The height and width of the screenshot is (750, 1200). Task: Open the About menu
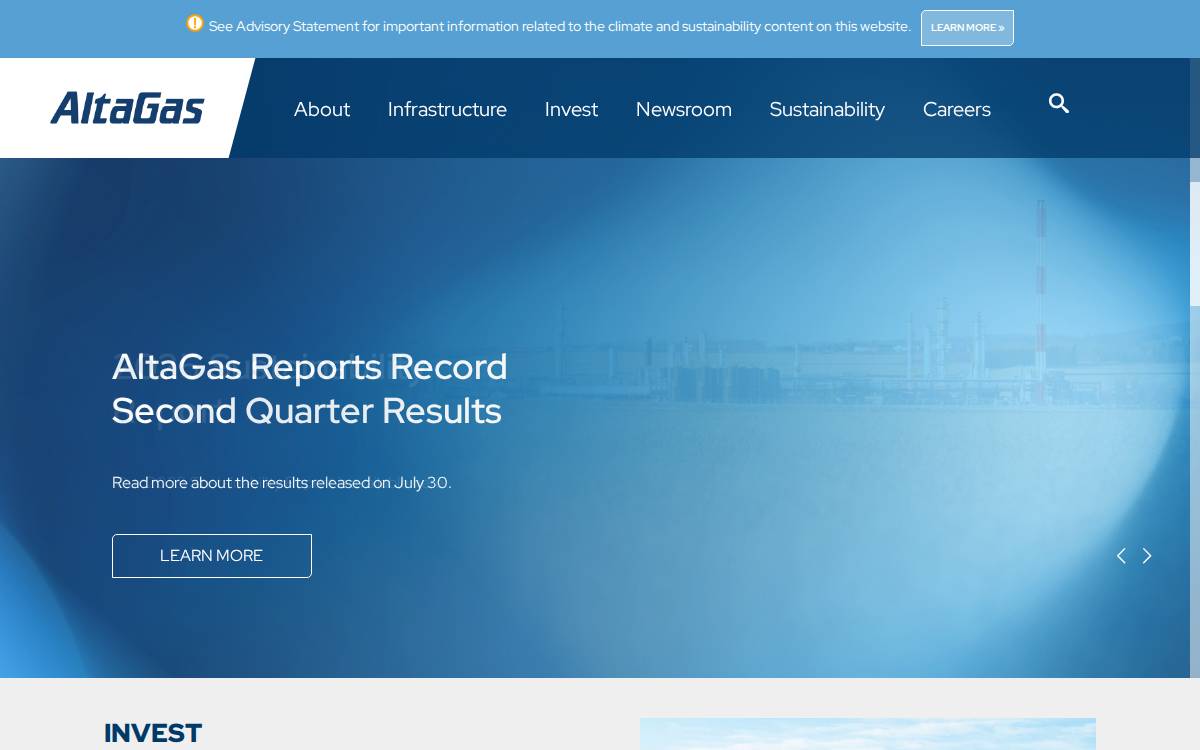coord(322,109)
